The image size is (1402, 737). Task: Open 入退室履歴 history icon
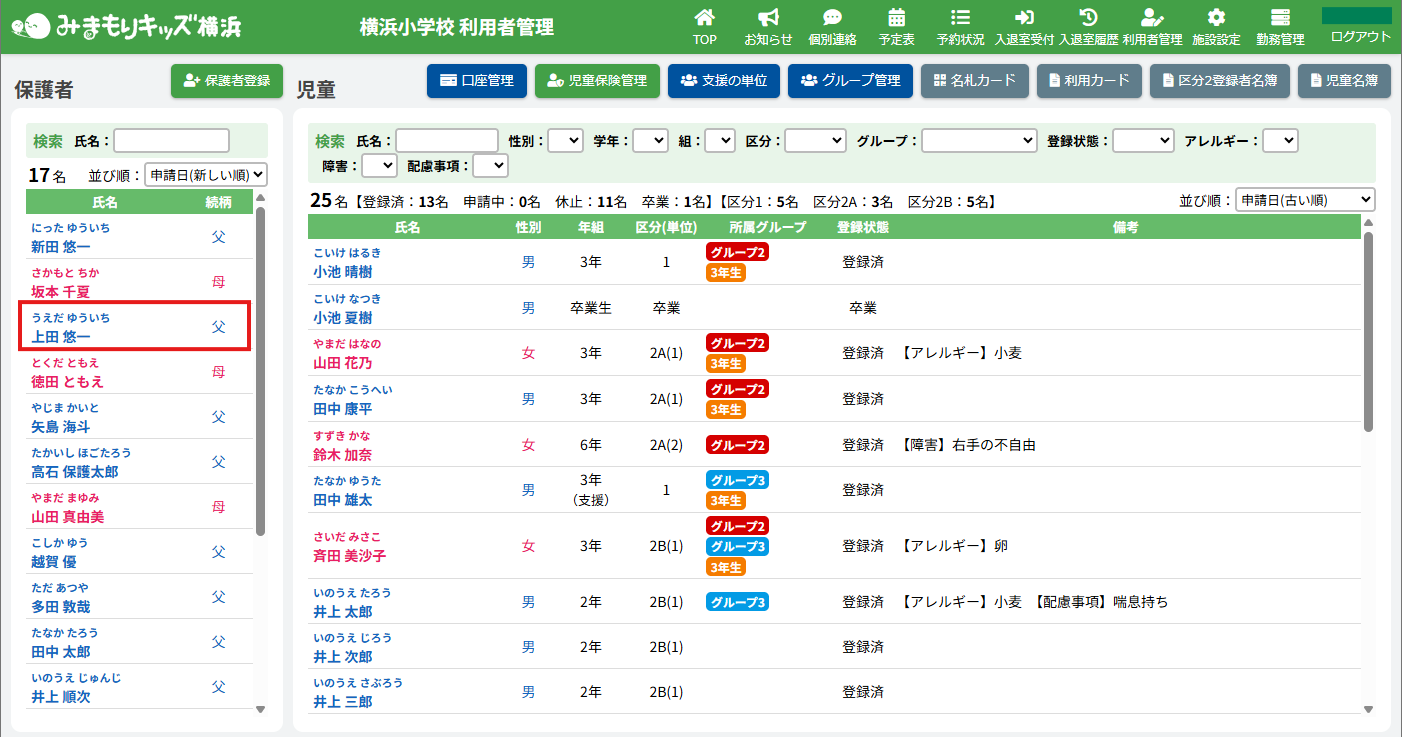click(1089, 18)
